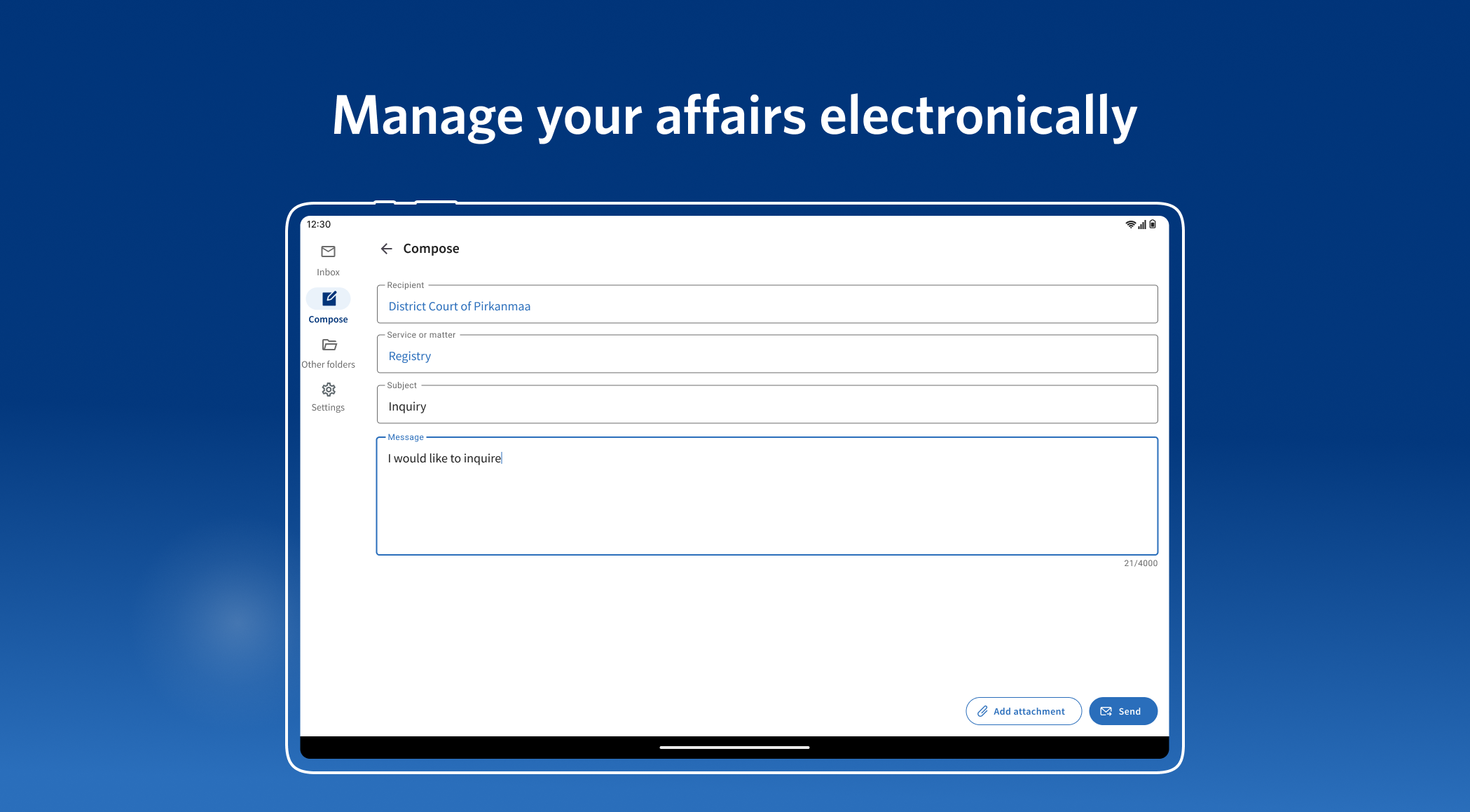The image size is (1470, 812).
Task: Click the Settings label in sidebar
Action: (x=328, y=408)
